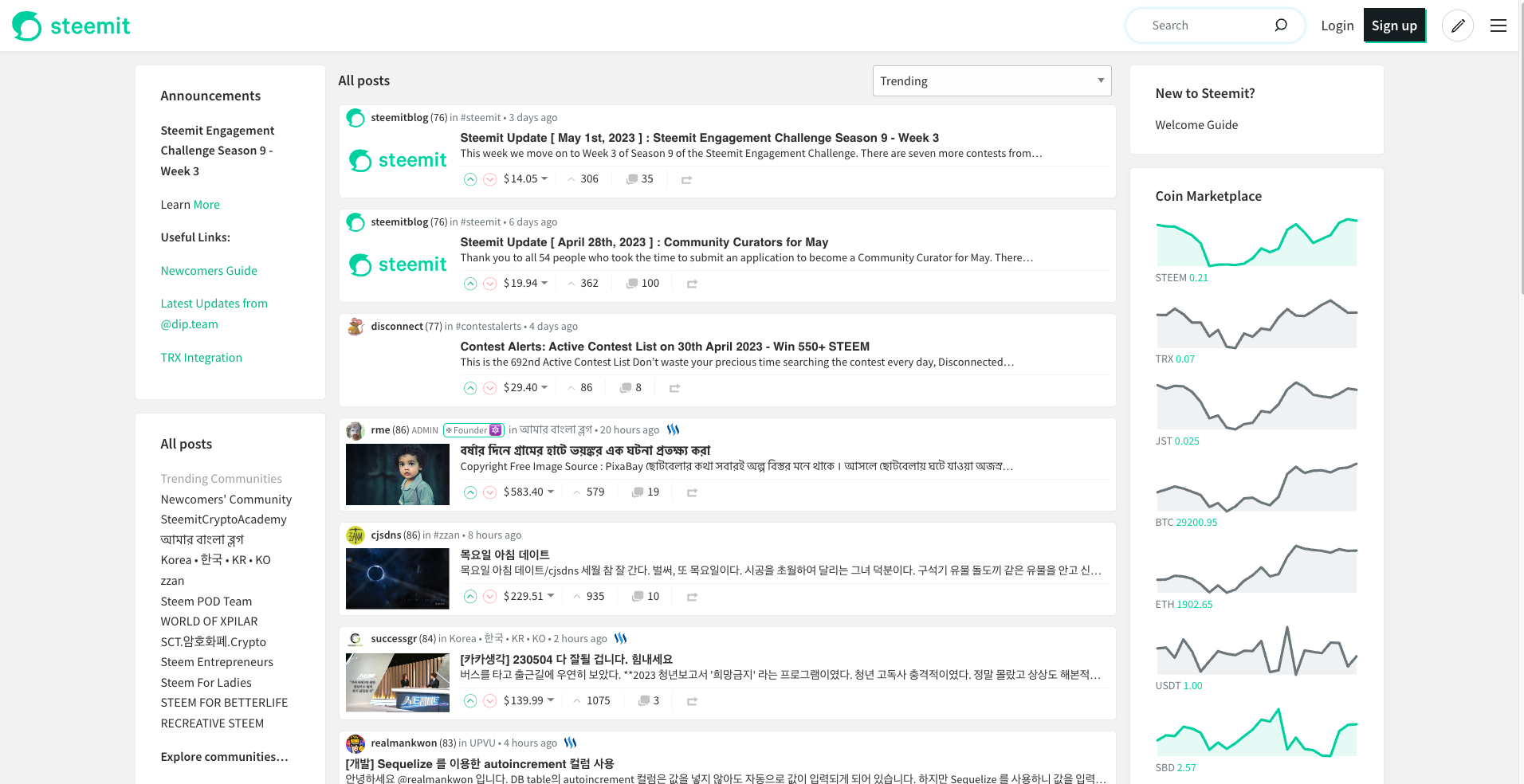This screenshot has height=784, width=1524.
Task: Open the compose post pencil icon
Action: tap(1457, 25)
